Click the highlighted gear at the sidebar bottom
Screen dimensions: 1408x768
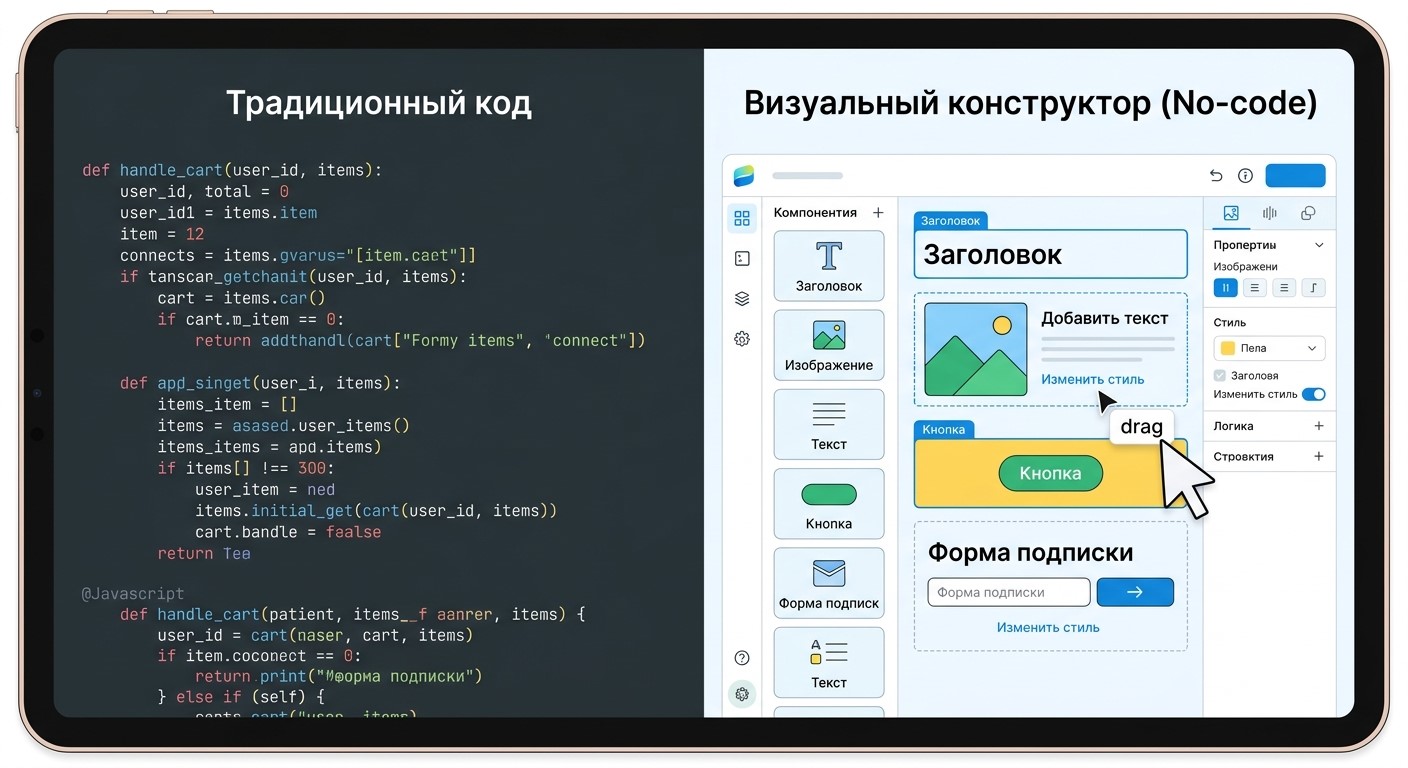tap(742, 694)
